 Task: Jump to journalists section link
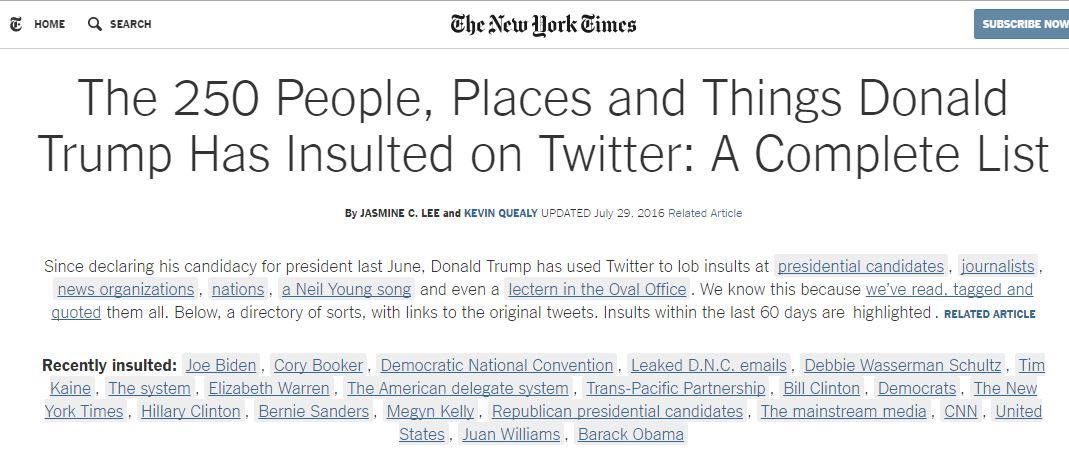click(997, 266)
